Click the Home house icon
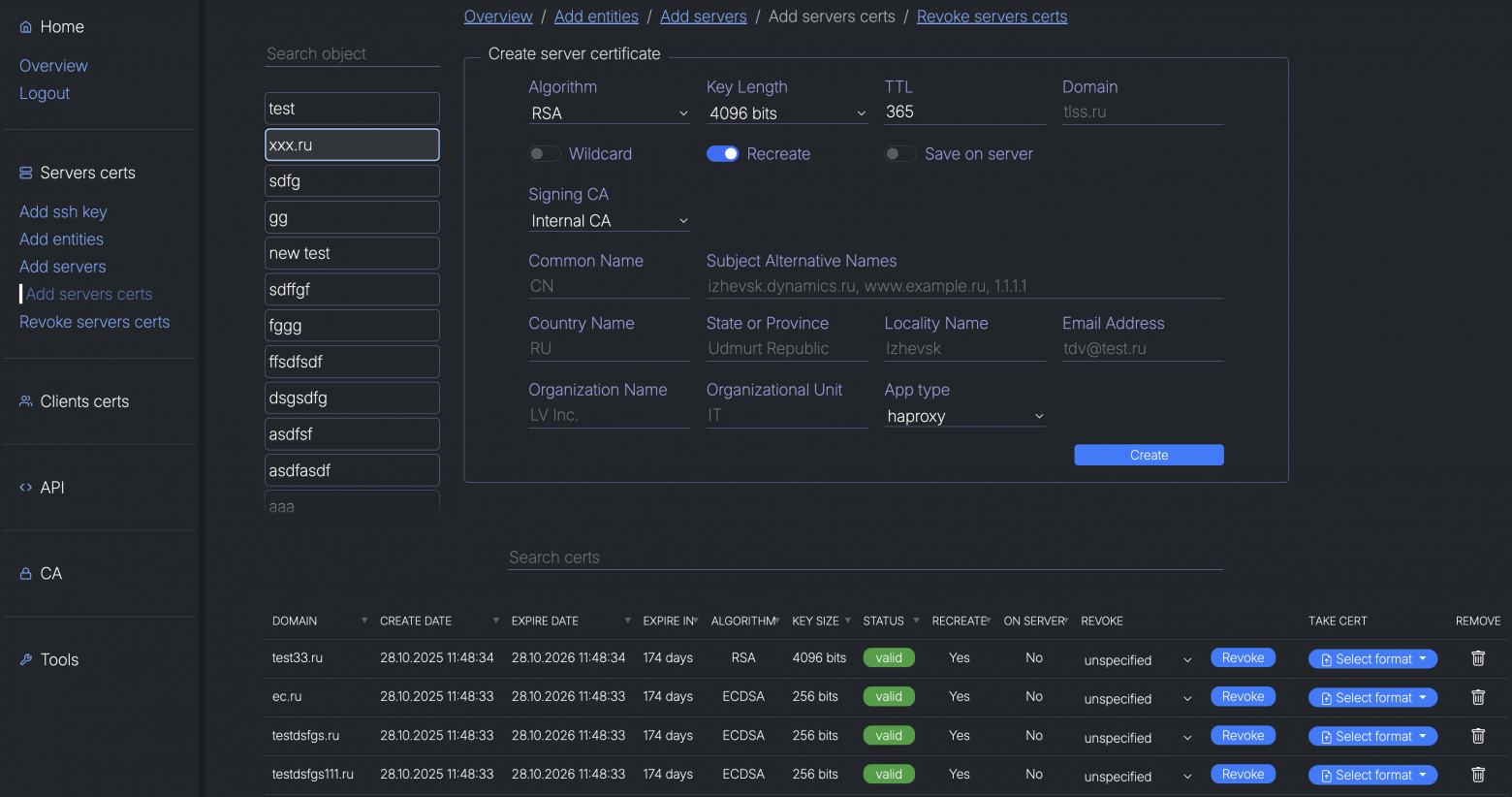The image size is (1512, 797). click(x=26, y=27)
